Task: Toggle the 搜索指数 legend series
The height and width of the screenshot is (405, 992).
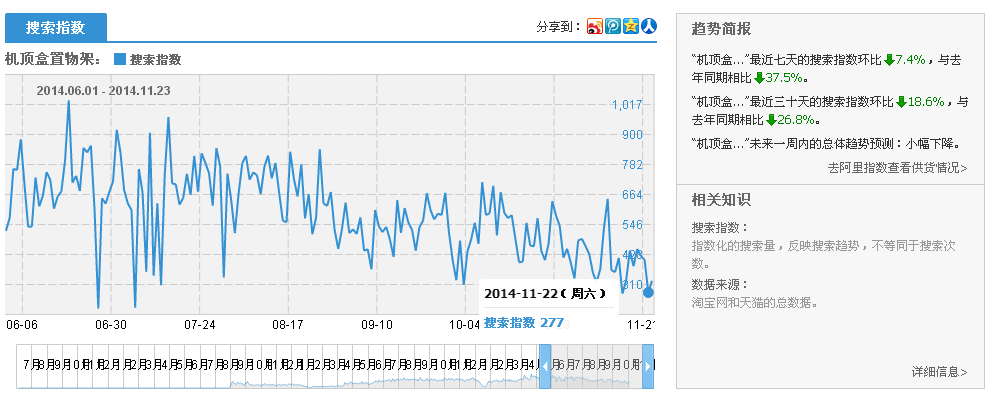Action: coord(155,60)
